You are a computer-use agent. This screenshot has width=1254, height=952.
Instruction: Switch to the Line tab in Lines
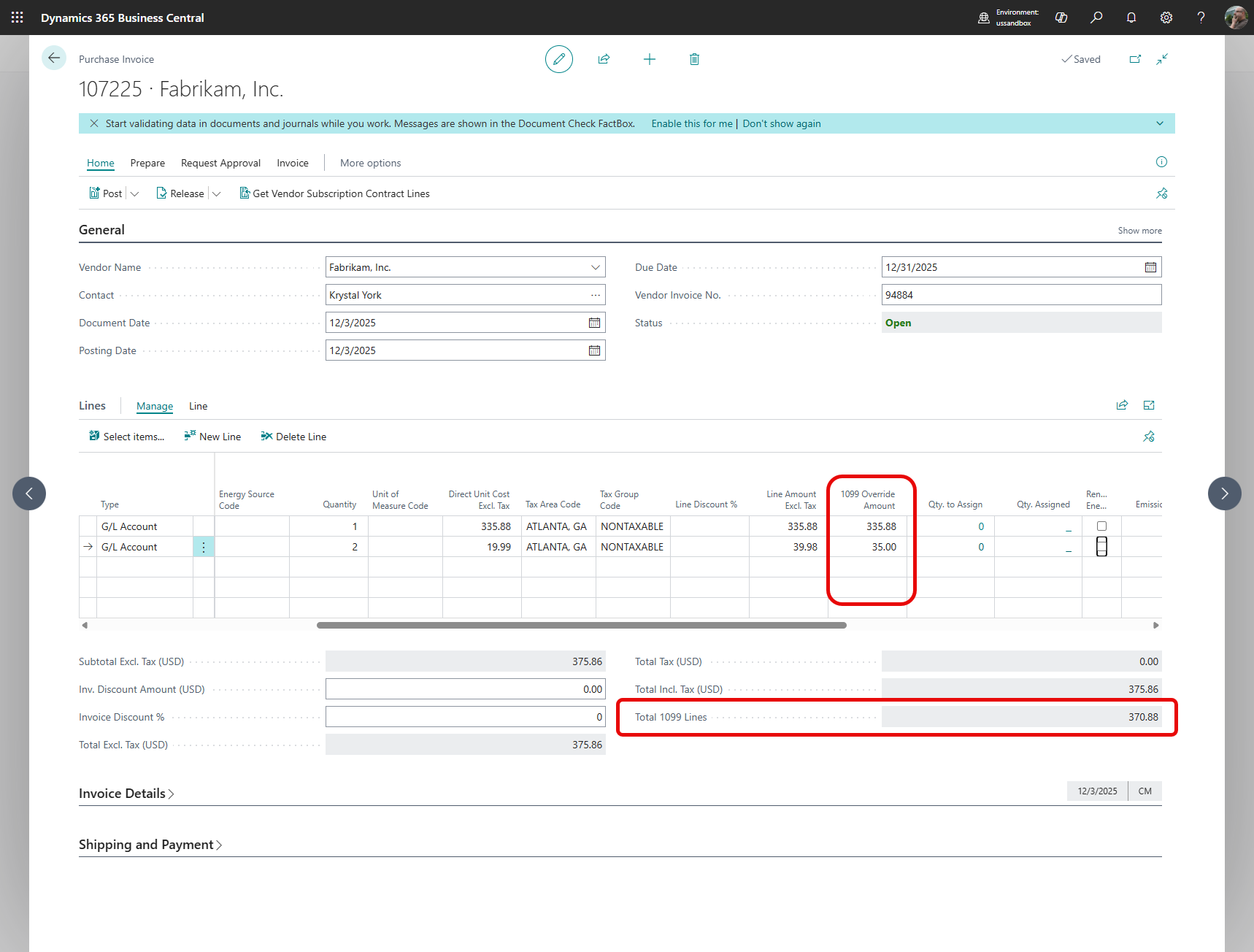coord(198,406)
